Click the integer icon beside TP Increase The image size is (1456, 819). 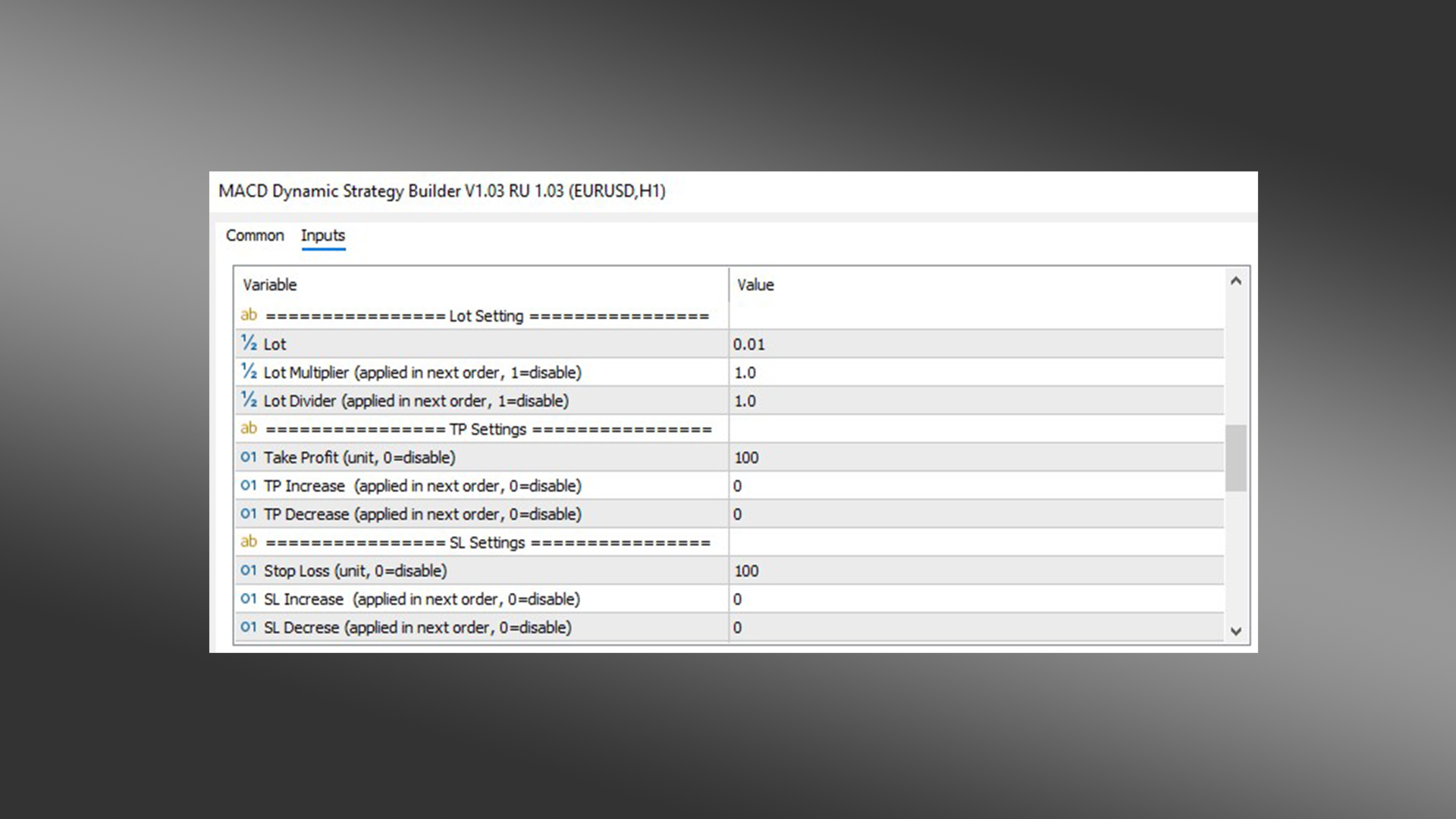point(249,485)
